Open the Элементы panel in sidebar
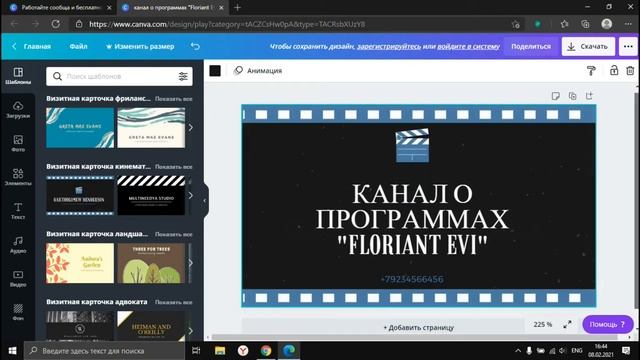This screenshot has height=360, width=640. point(18,177)
